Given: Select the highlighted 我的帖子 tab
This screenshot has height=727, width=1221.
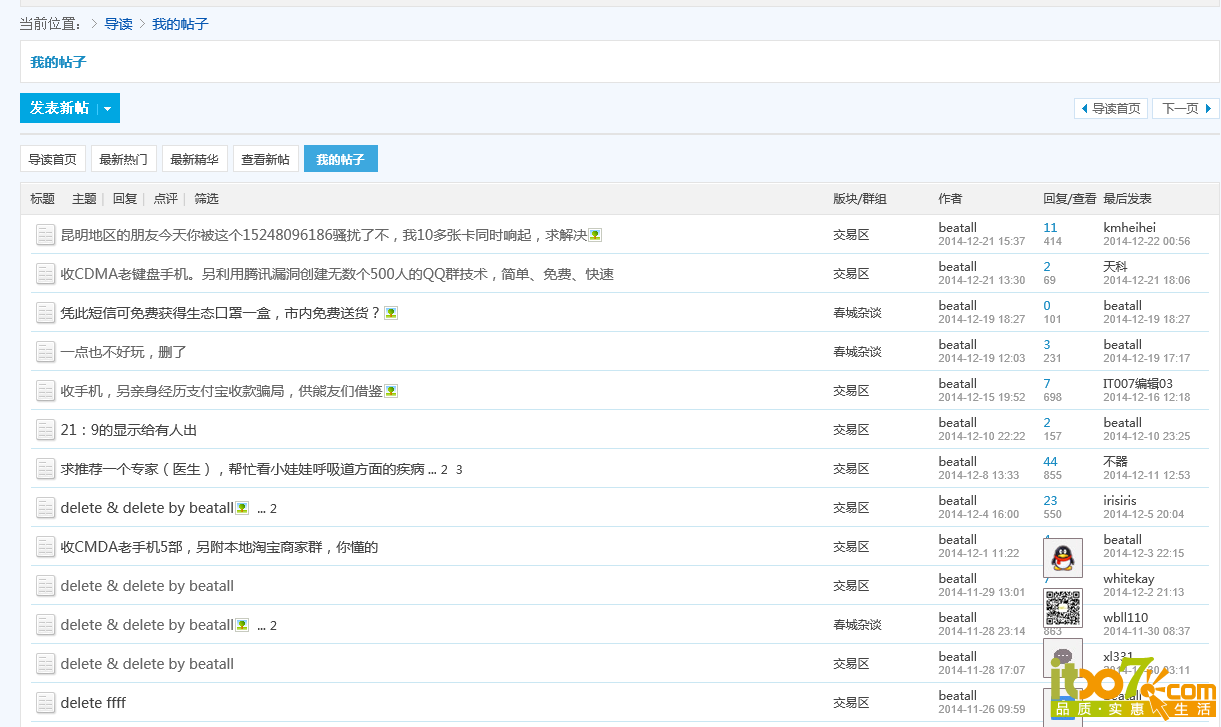Looking at the screenshot, I should 341,159.
